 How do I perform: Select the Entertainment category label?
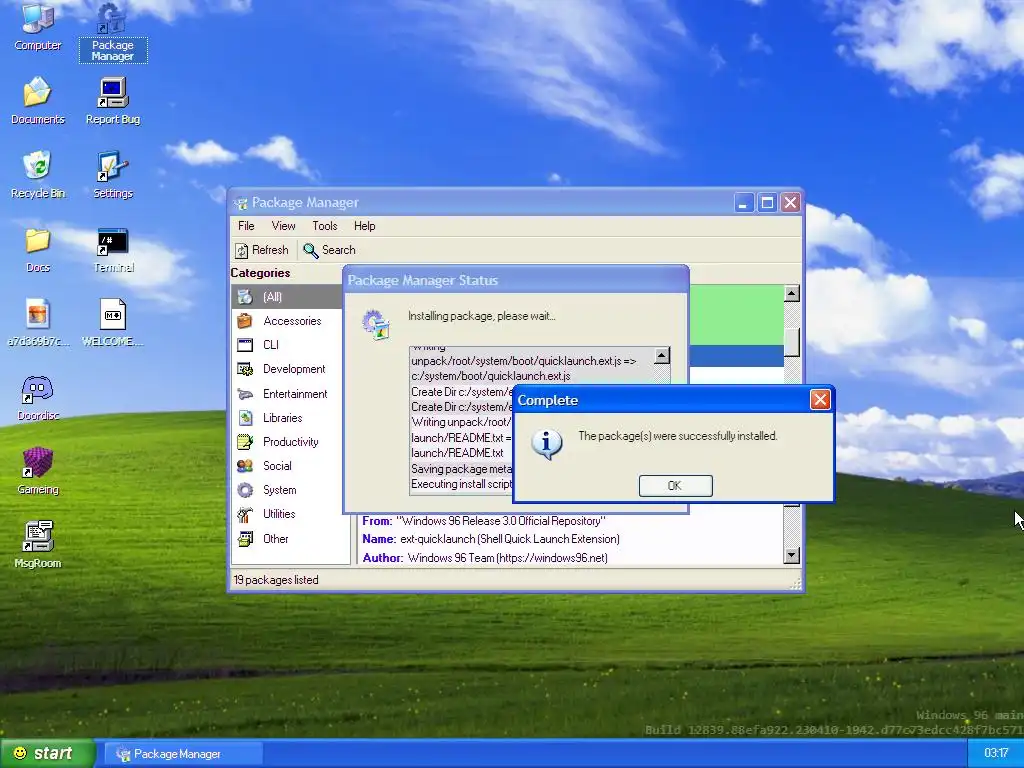coord(295,394)
